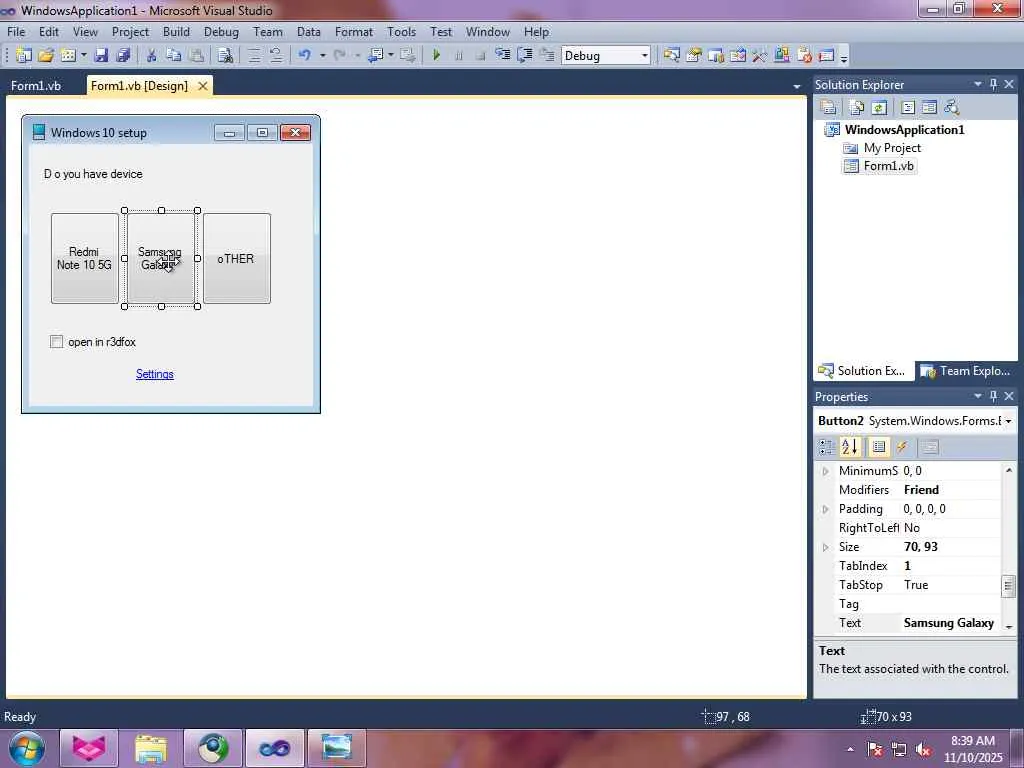Close the Form1.vb [Design] tab
This screenshot has width=1024, height=768.
pyautogui.click(x=203, y=86)
